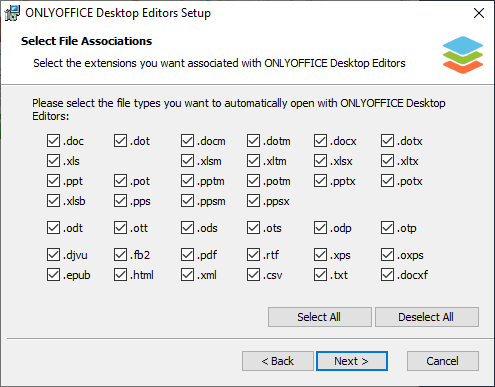Viewport: 495px width, 387px height.
Task: Uncheck the .xlsb extension
Action: [53, 201]
